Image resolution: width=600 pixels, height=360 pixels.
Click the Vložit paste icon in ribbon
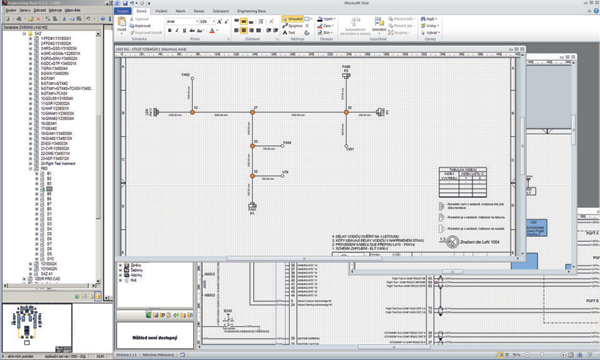coord(121,23)
